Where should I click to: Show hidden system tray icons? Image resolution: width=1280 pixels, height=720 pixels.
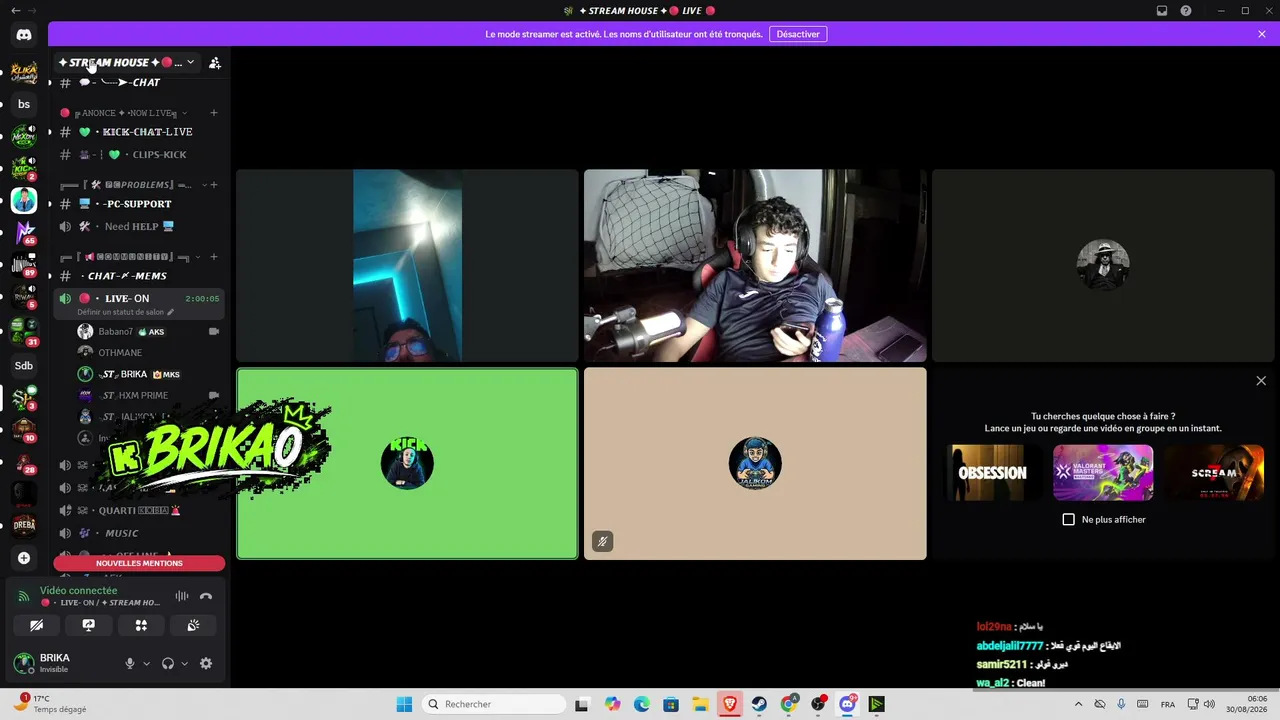pos(1078,704)
